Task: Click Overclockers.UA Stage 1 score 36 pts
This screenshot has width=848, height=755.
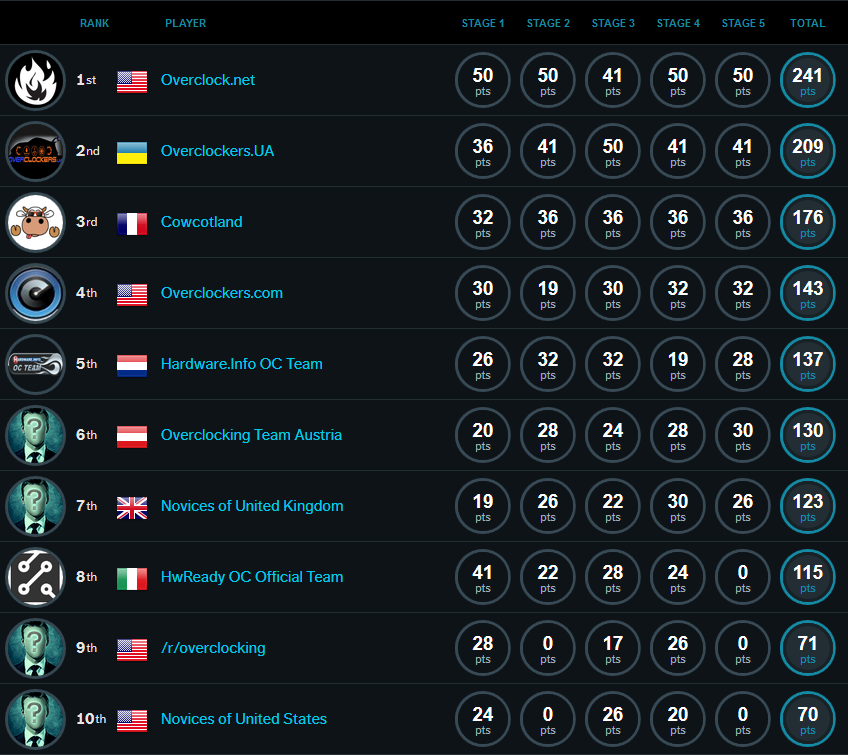Action: 483,151
